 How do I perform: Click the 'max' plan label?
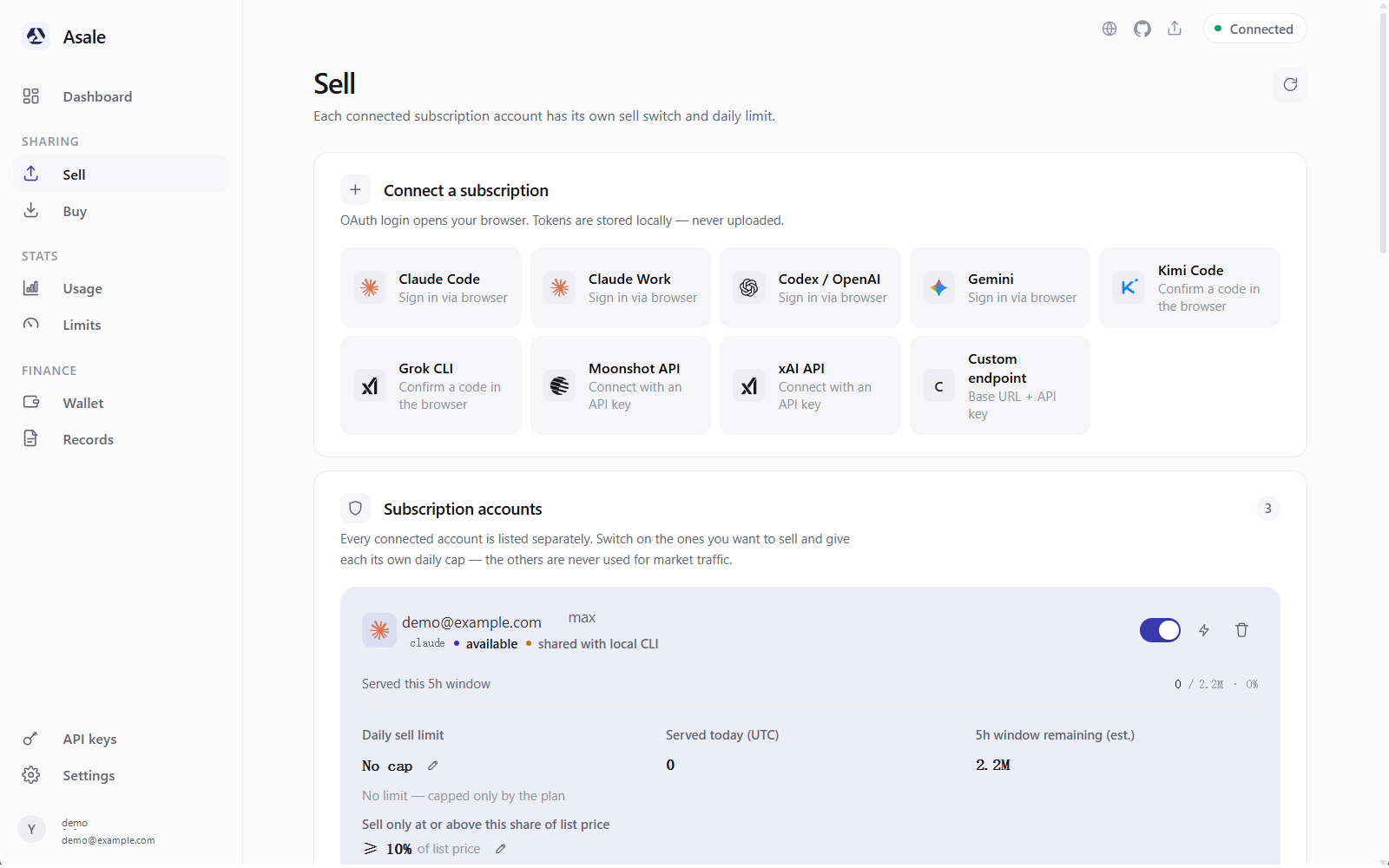tap(582, 618)
